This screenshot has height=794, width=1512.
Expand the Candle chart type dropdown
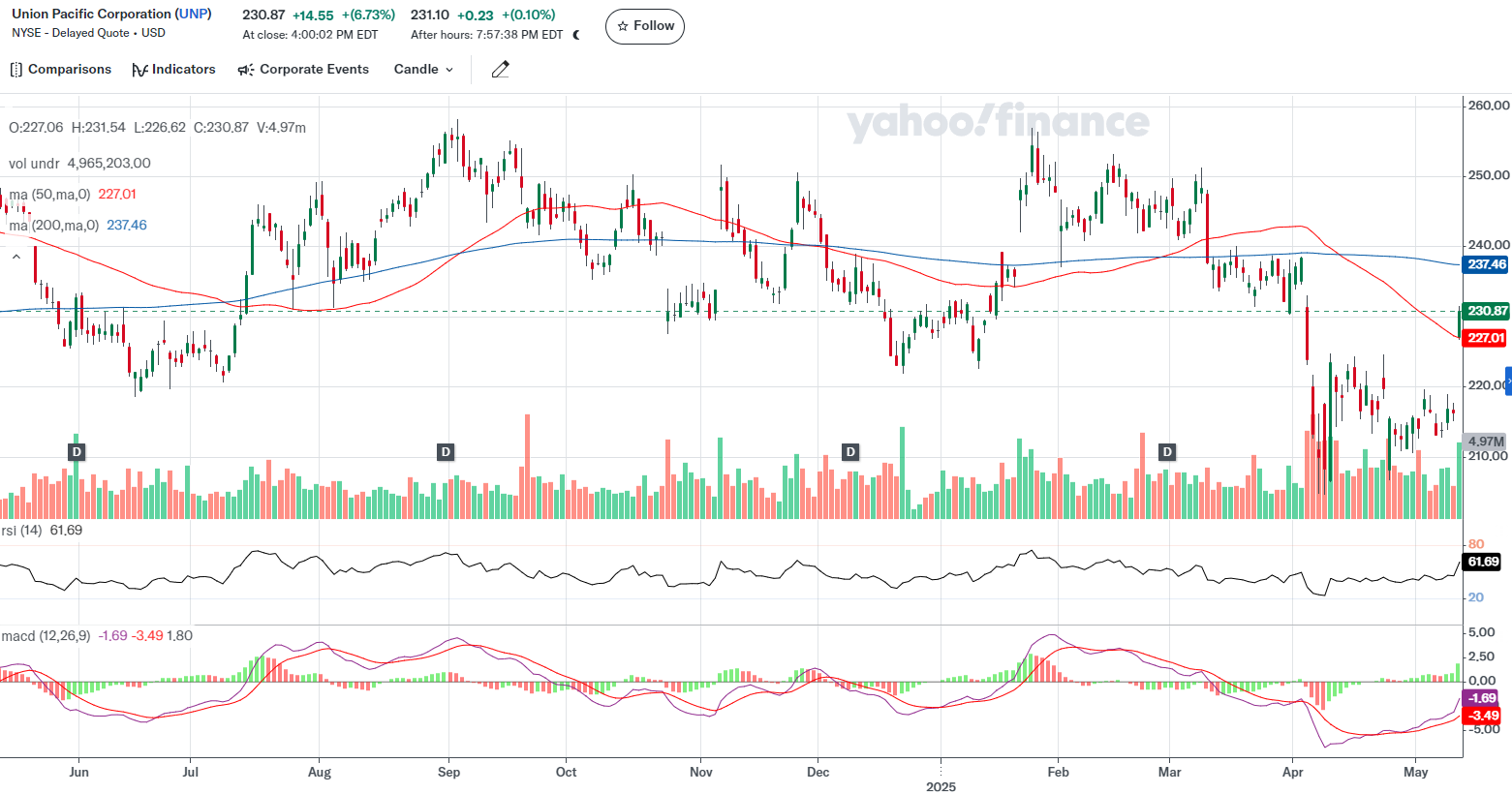pyautogui.click(x=423, y=70)
